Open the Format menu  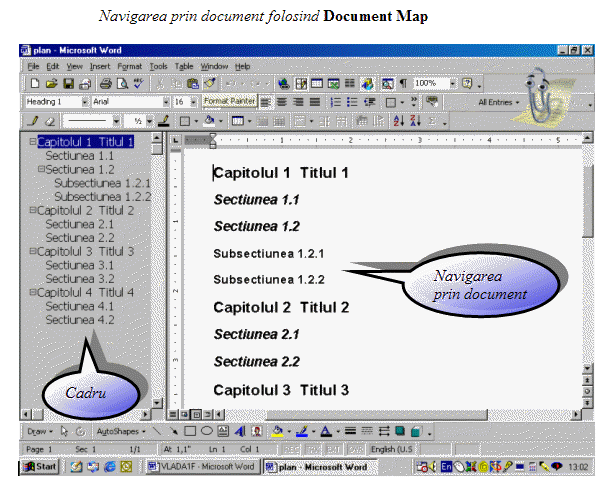point(130,67)
